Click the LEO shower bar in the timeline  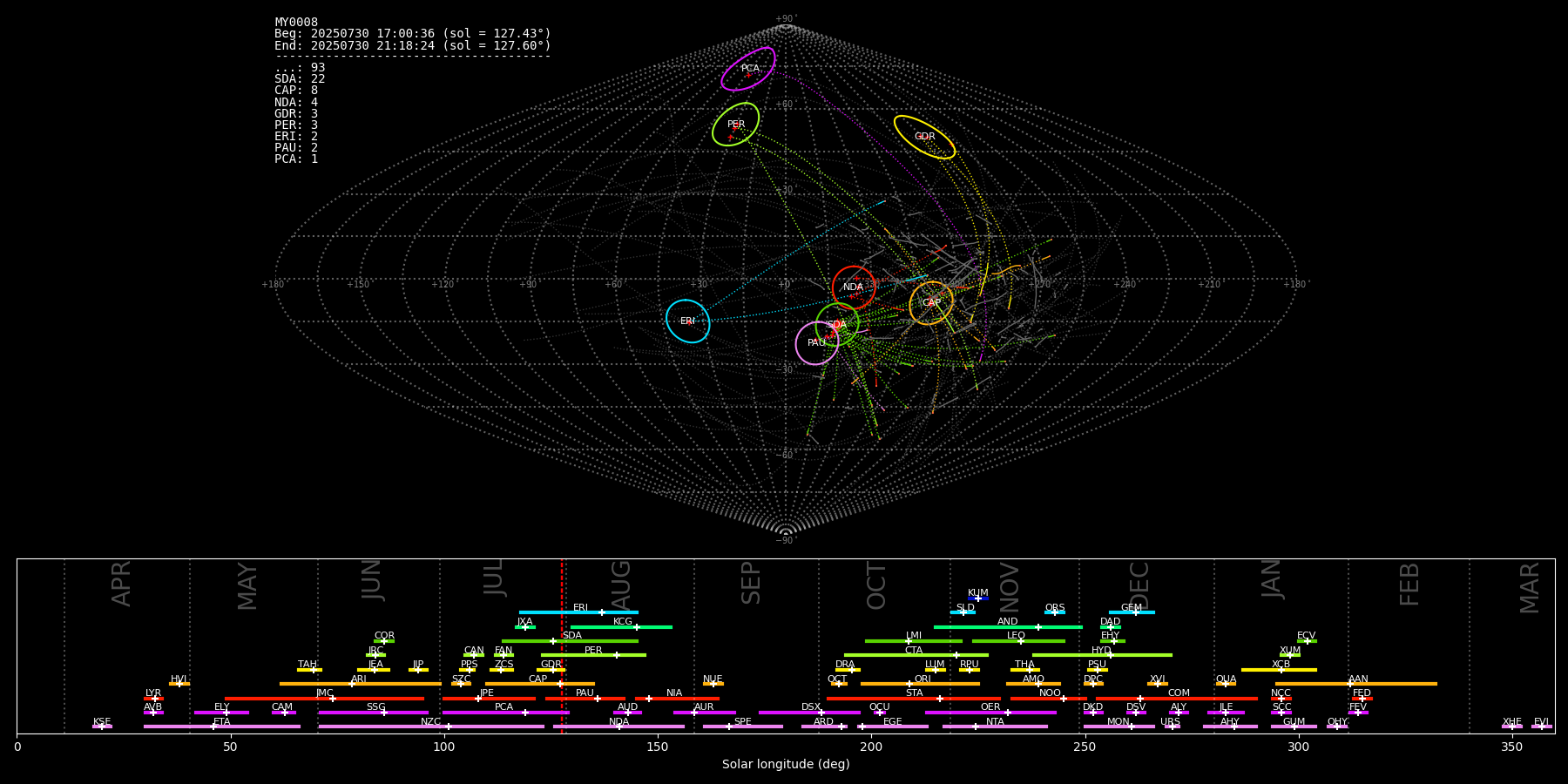click(x=1018, y=641)
